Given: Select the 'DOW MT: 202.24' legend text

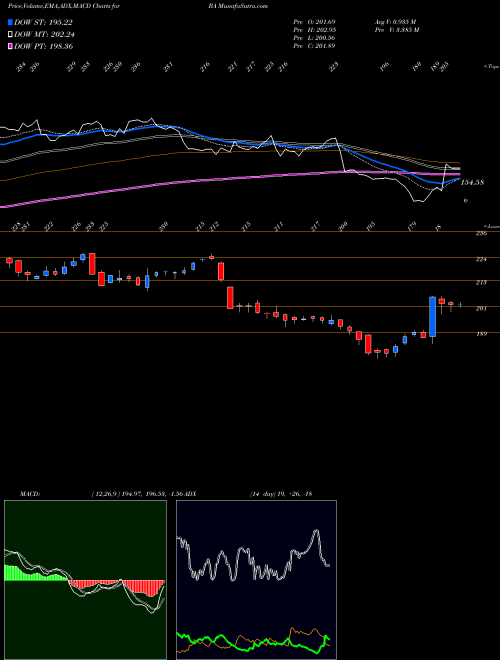Looking at the screenshot, I should tap(44, 34).
